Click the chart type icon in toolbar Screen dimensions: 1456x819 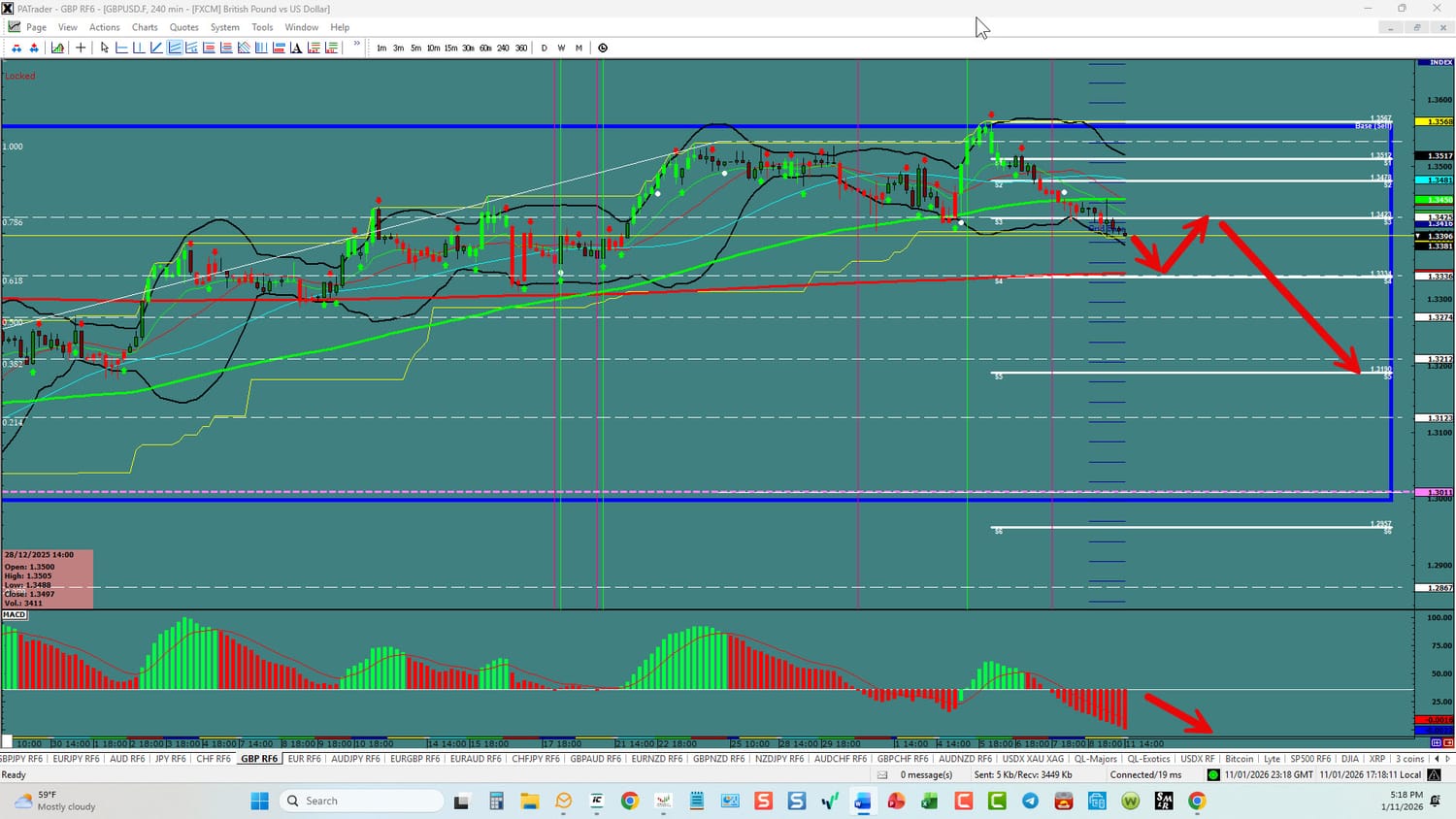(58, 48)
